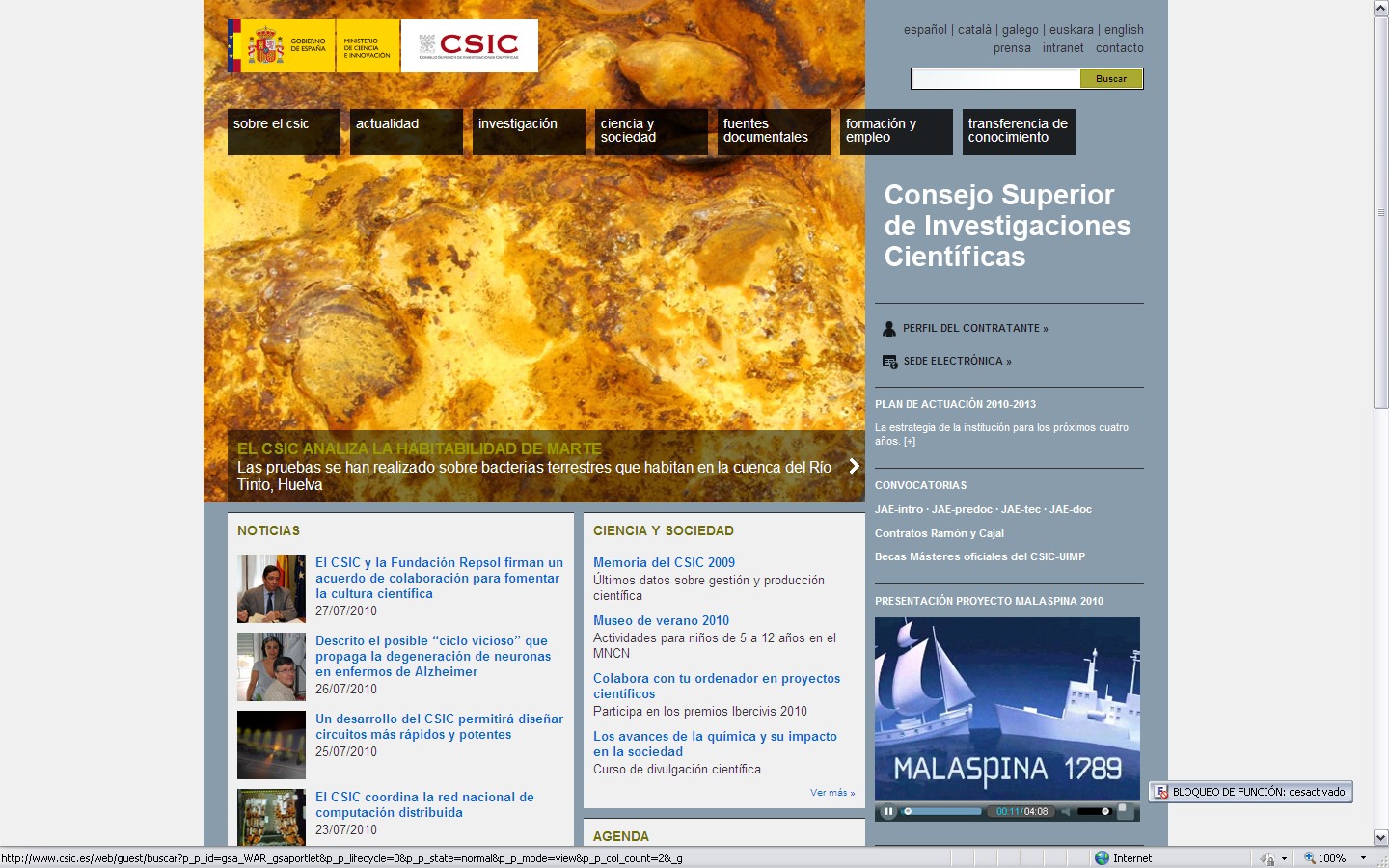
Task: Click the 'Consejo Superior de Investigaciones Científicas' heading
Action: pos(1008,226)
